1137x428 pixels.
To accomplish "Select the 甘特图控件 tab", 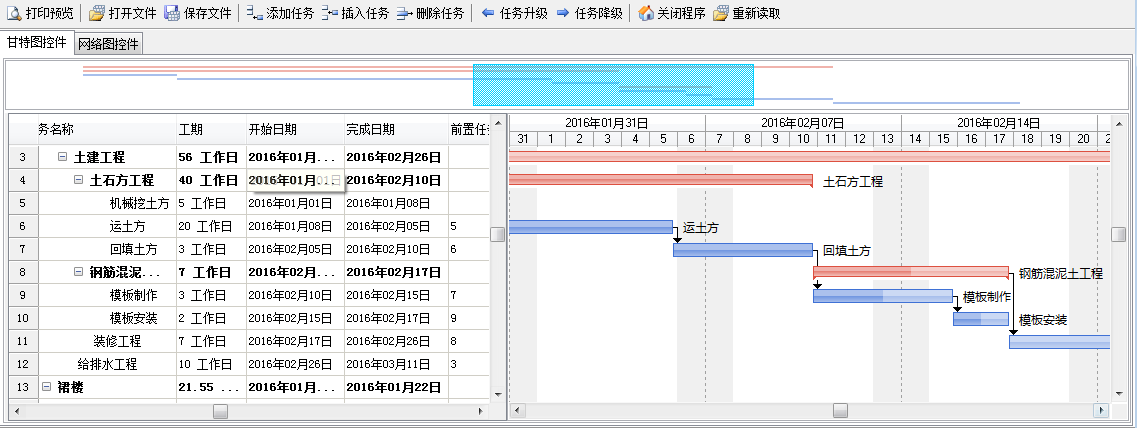I will [37, 43].
